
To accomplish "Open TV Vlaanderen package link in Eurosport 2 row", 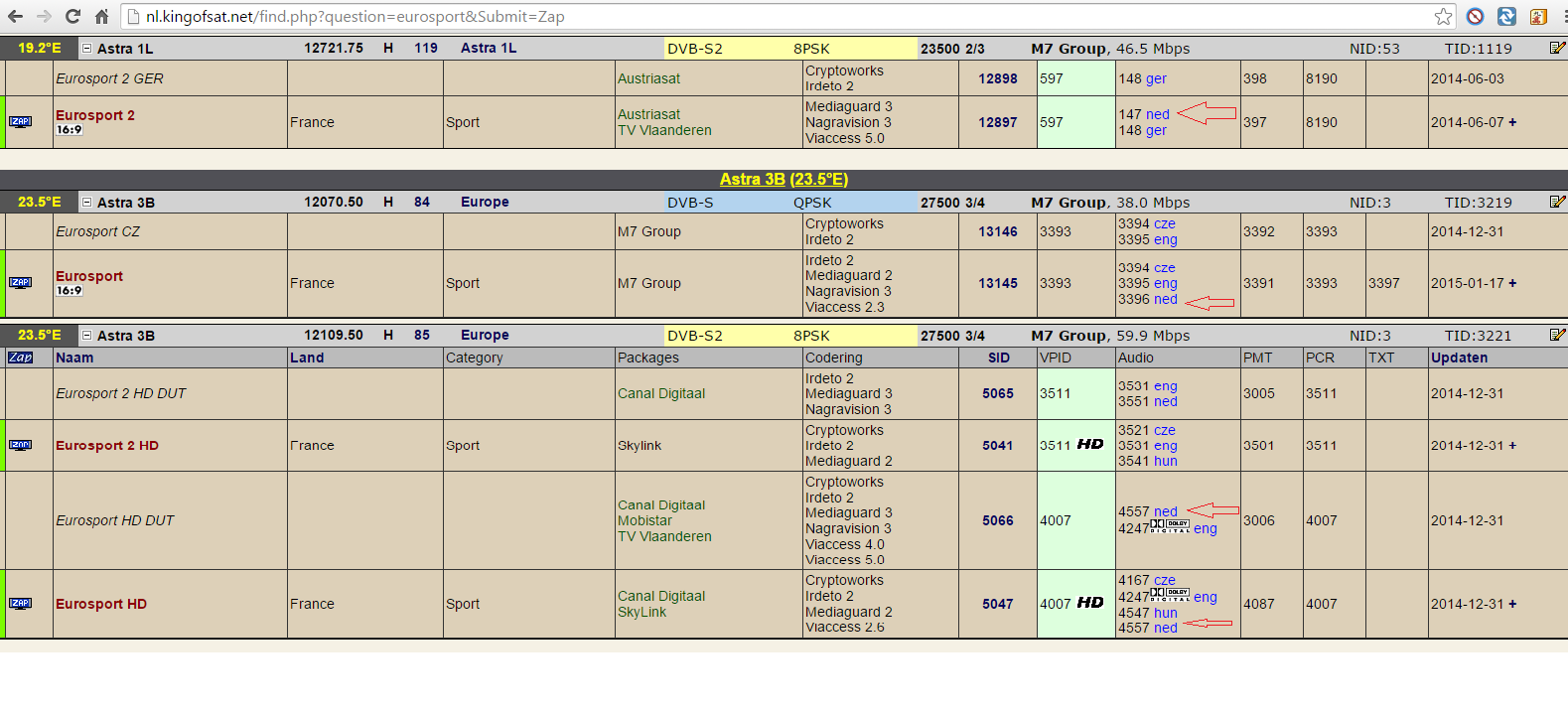I will [664, 130].
